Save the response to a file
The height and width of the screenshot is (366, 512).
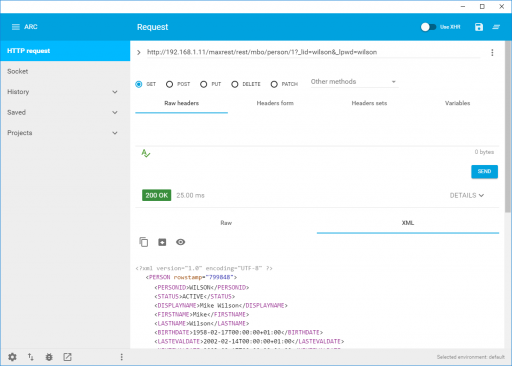[x=162, y=242]
